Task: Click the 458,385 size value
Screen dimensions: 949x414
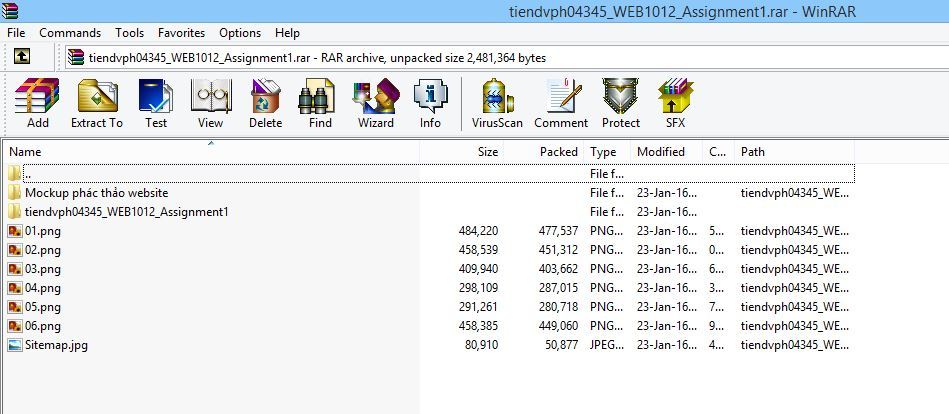Action: tap(478, 326)
